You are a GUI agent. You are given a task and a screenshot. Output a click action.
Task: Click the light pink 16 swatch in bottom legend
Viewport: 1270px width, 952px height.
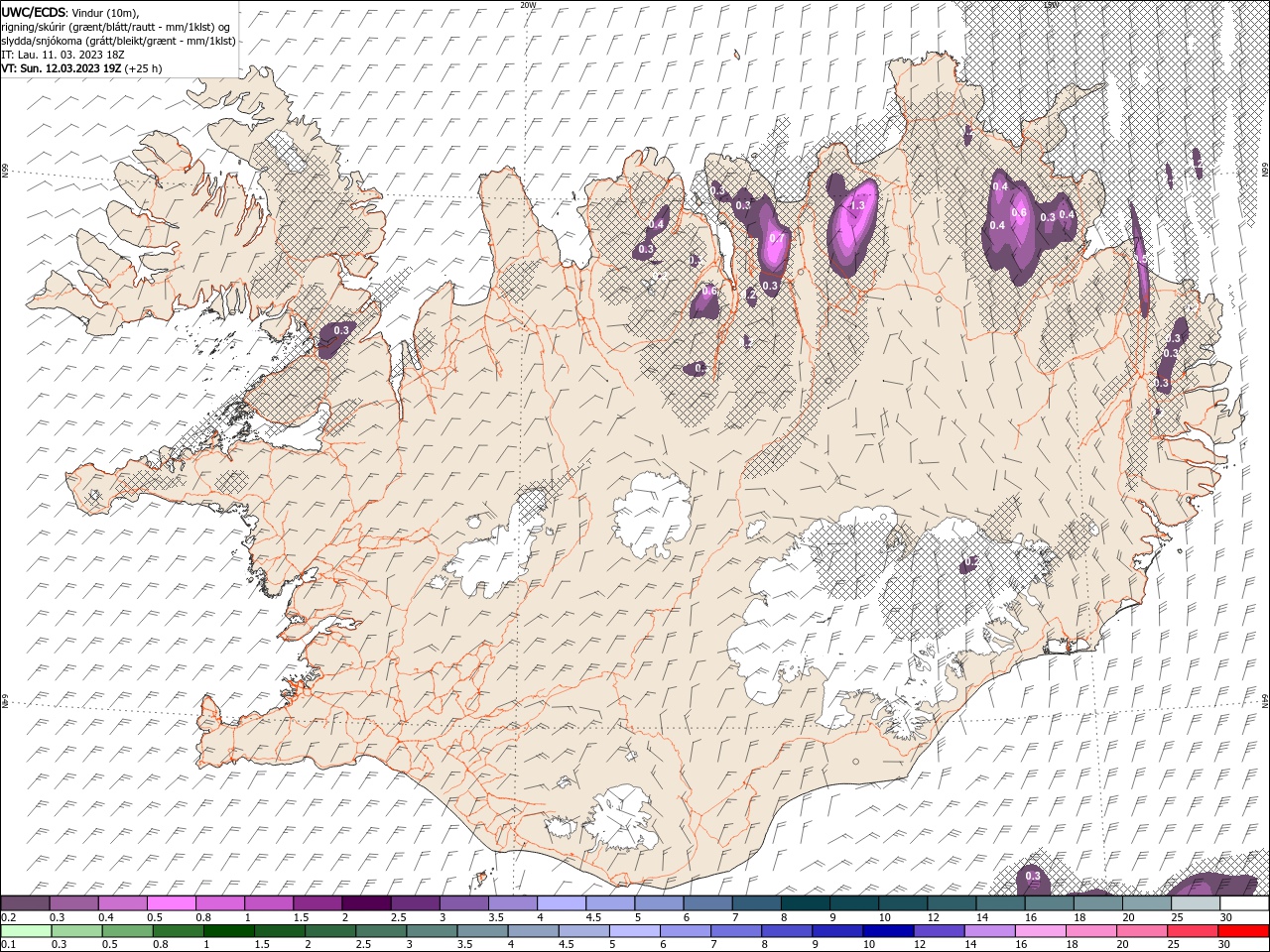point(1040,931)
